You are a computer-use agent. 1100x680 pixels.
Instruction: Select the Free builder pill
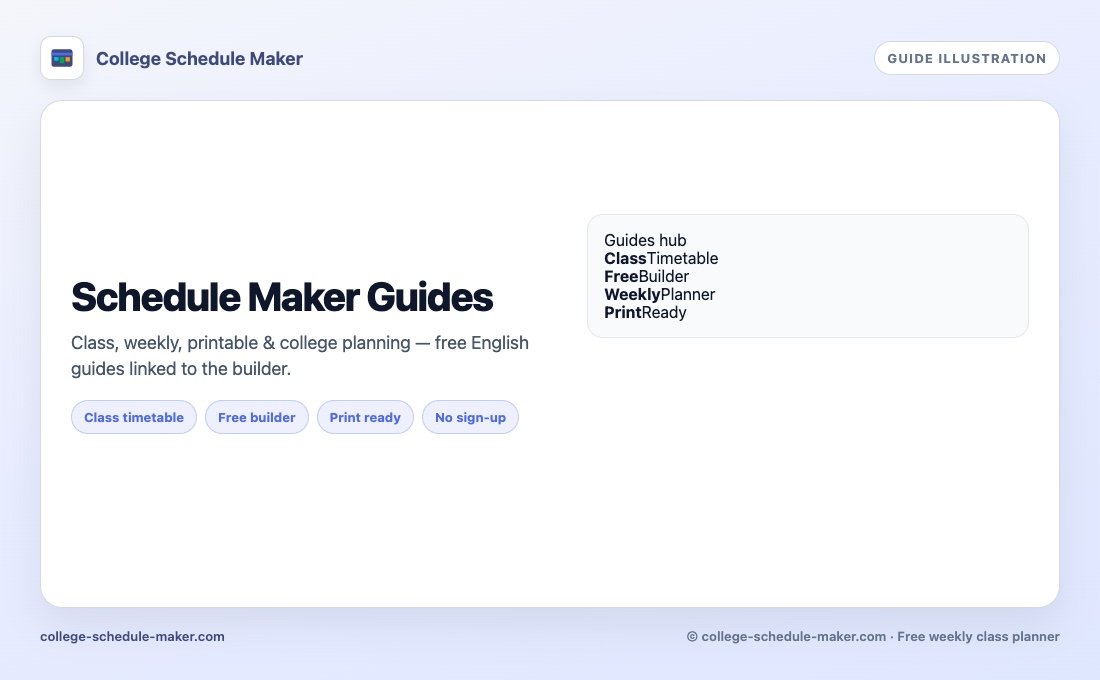[257, 418]
